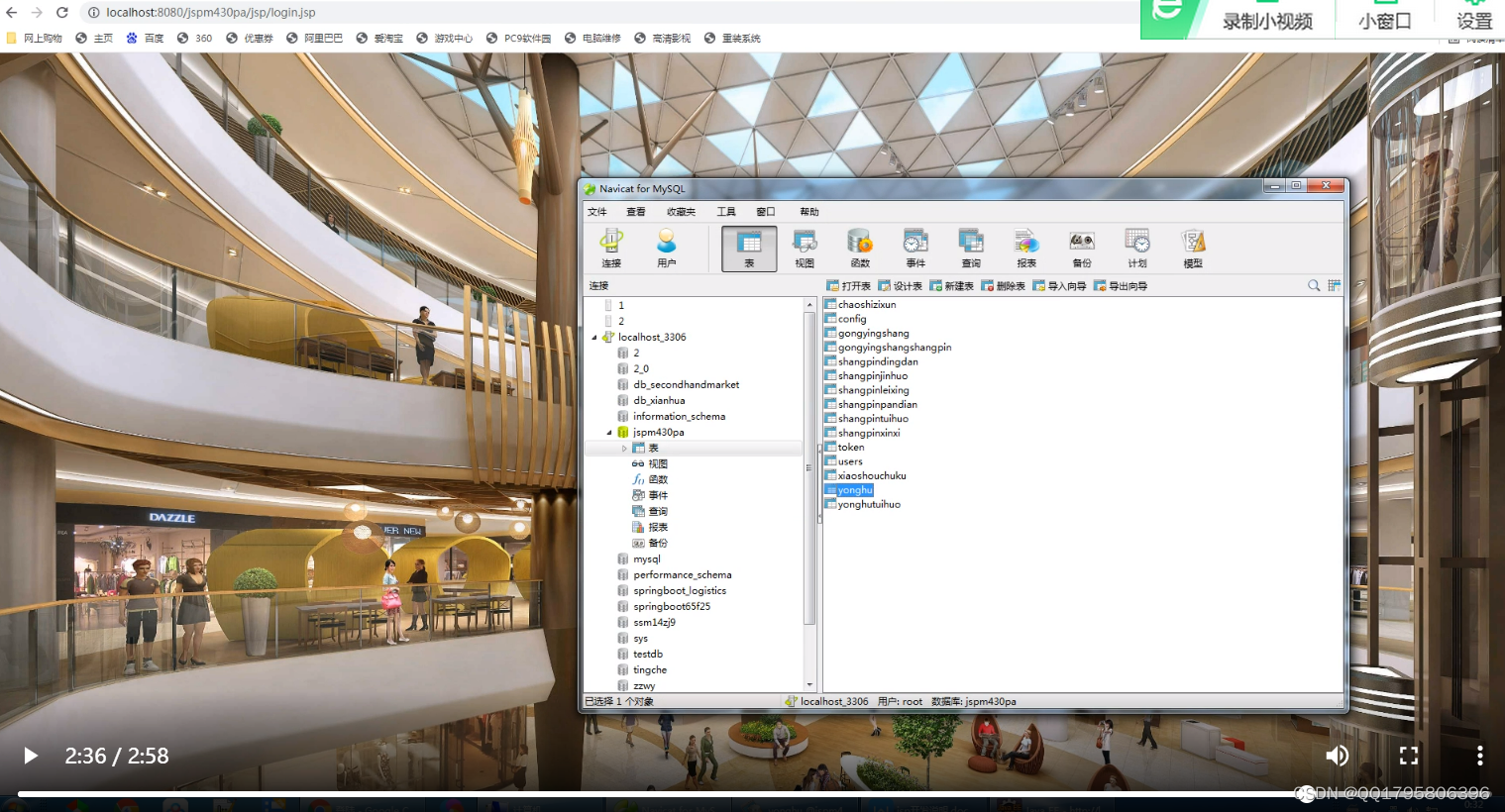Image resolution: width=1505 pixels, height=812 pixels.
Task: Click the Model (模型) toolbar icon
Action: click(x=1193, y=248)
